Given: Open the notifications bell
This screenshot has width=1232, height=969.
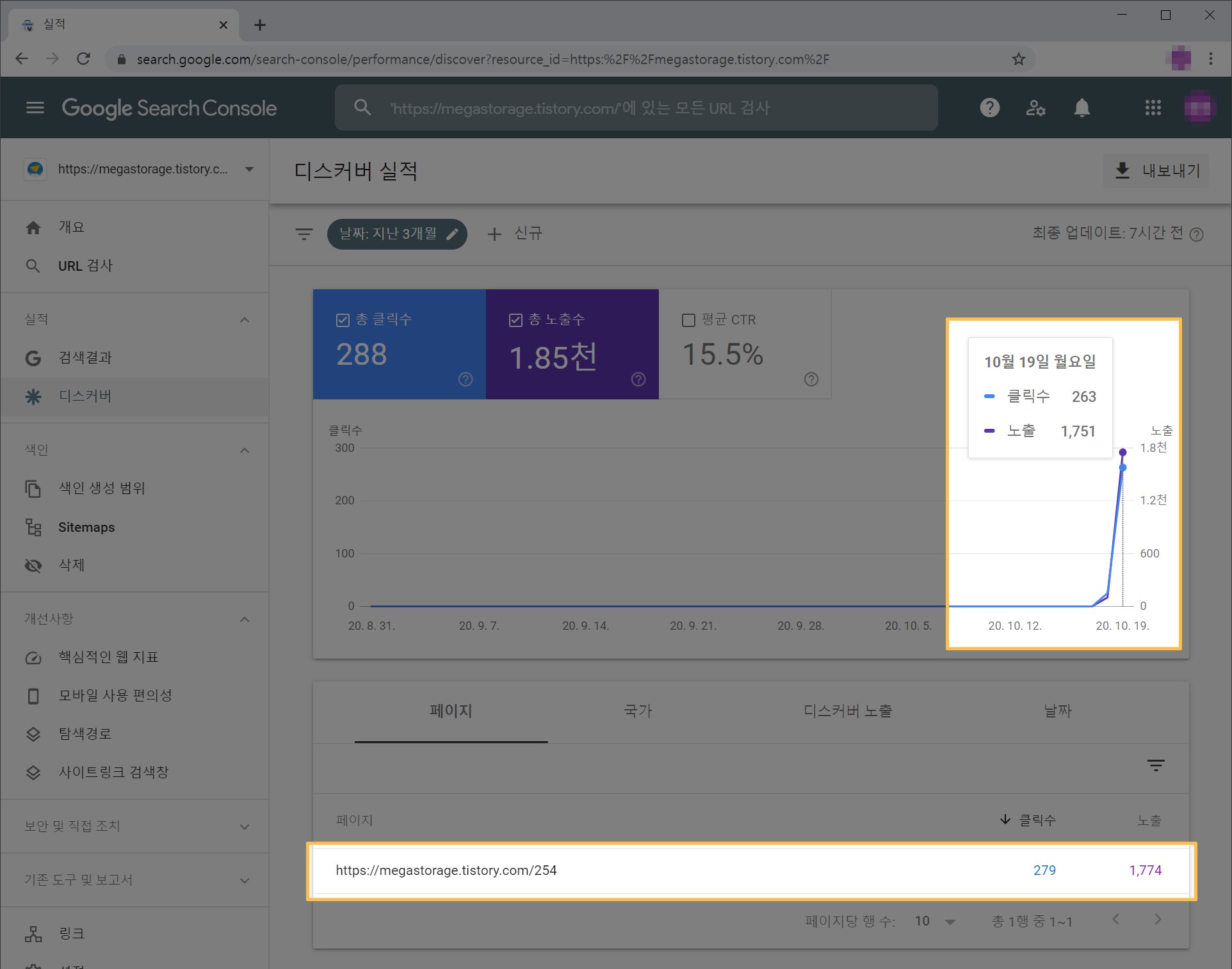Looking at the screenshot, I should click(1082, 108).
